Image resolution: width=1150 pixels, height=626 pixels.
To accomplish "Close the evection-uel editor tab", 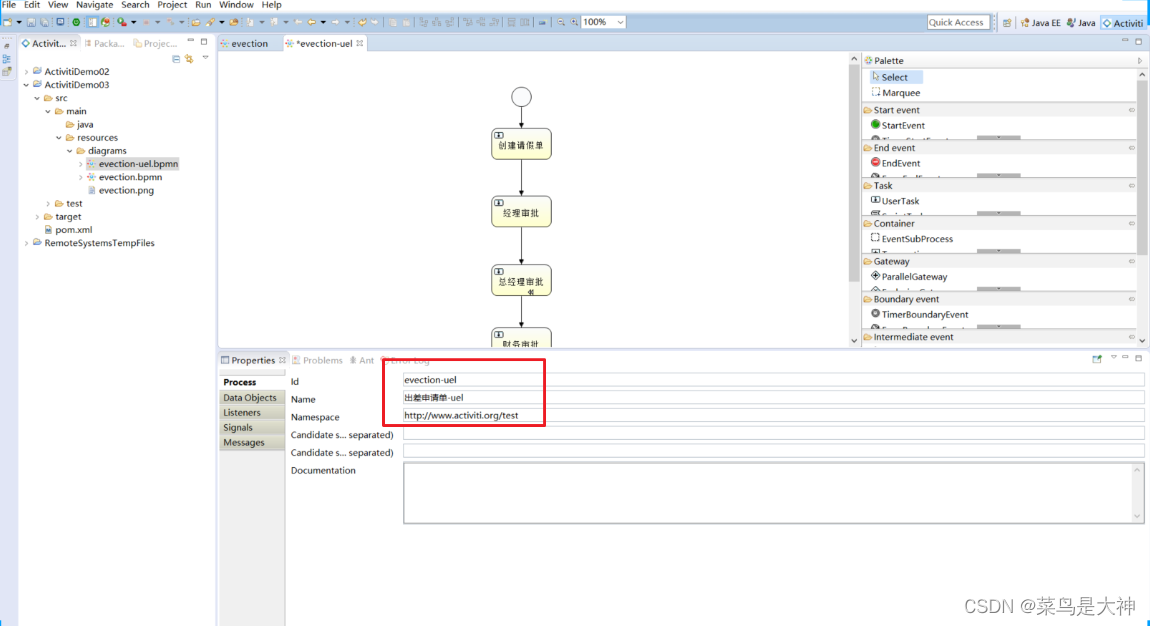I will coord(359,44).
